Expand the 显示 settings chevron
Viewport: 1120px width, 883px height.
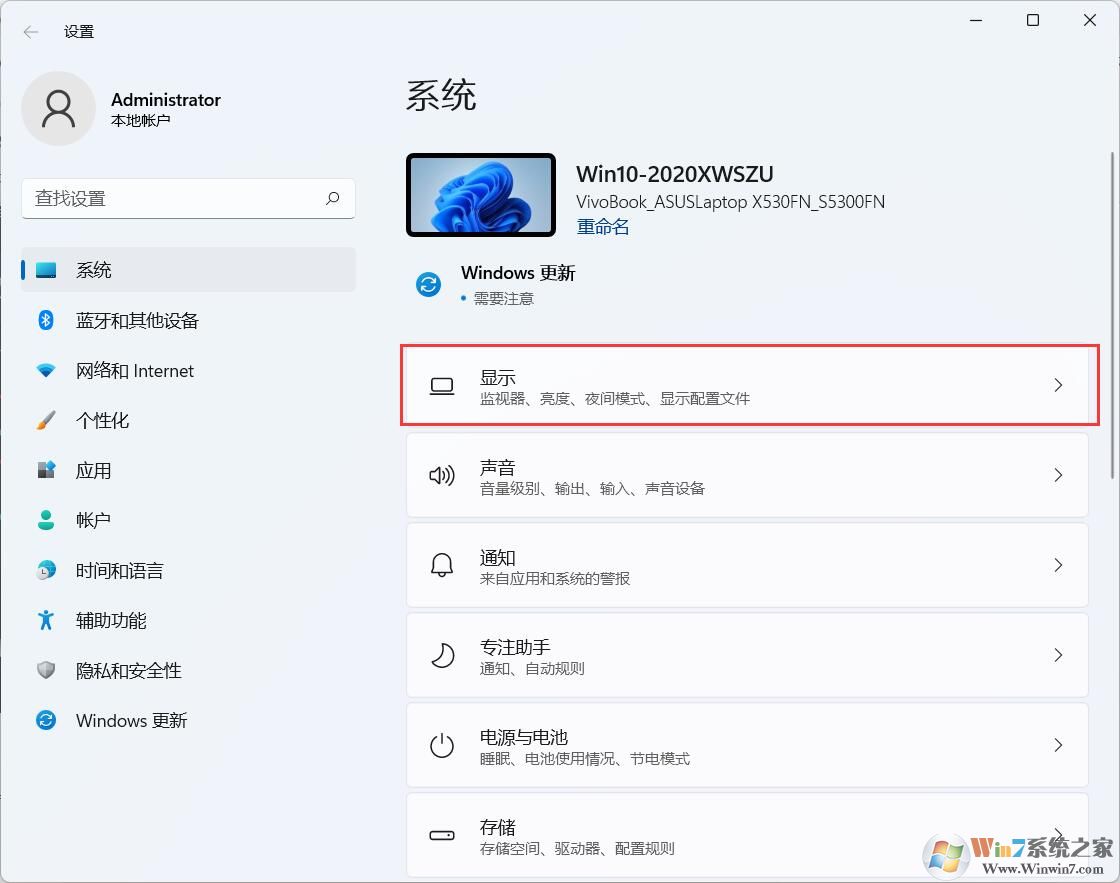click(x=1058, y=385)
